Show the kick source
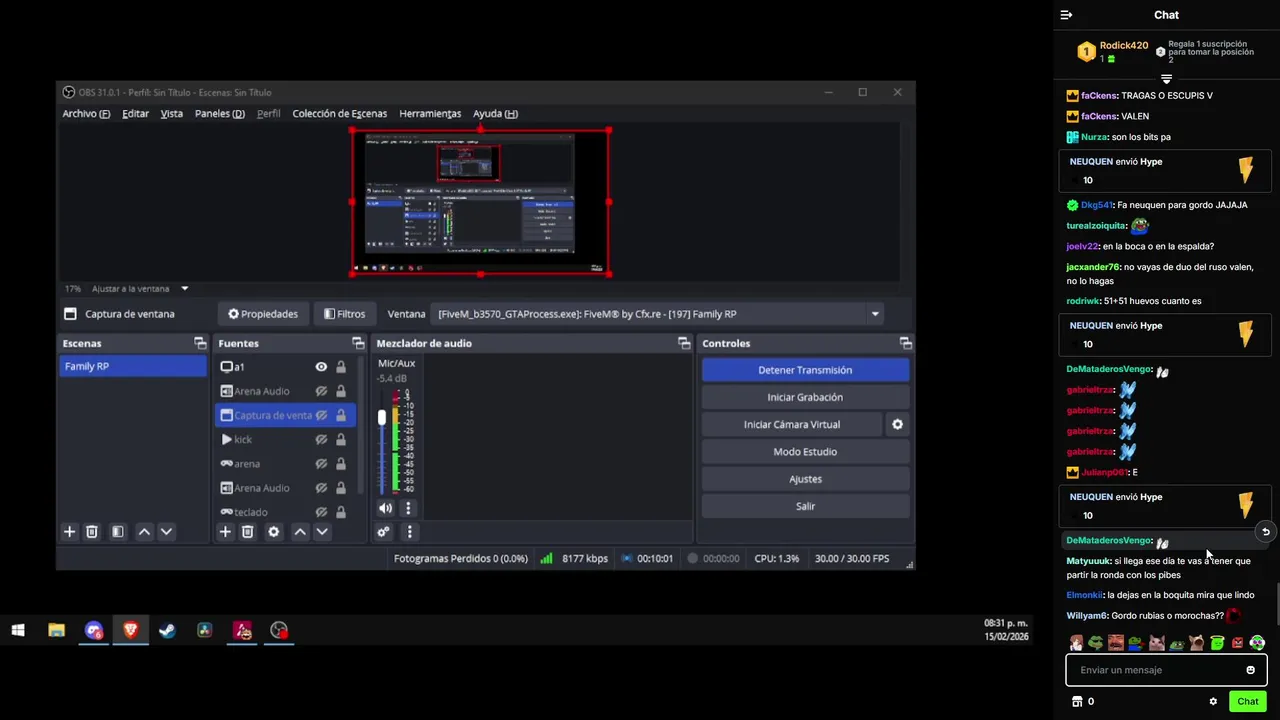This screenshot has height=720, width=1280. (x=321, y=439)
